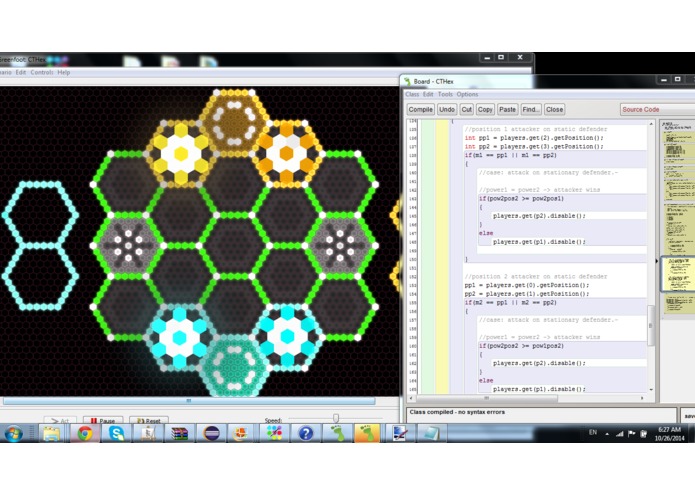Click the comment '//position 1 attacker on static defender'
The width and height of the screenshot is (695, 494).
point(535,129)
